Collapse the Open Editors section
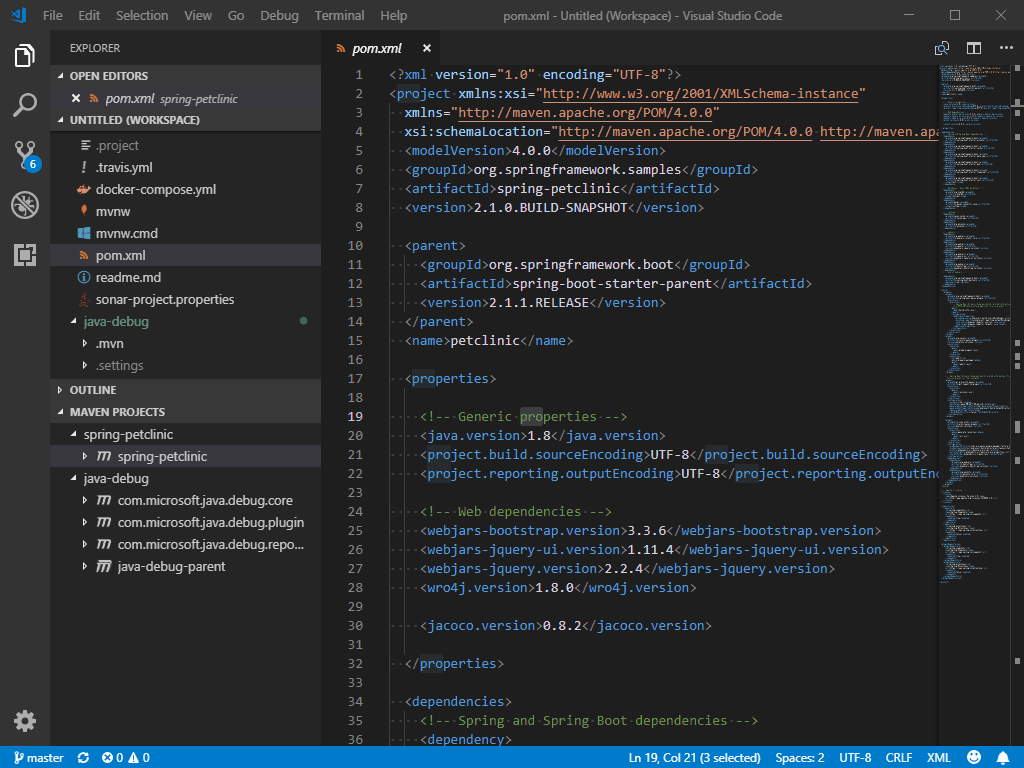Screen dimensions: 1024x768 tap(185, 76)
